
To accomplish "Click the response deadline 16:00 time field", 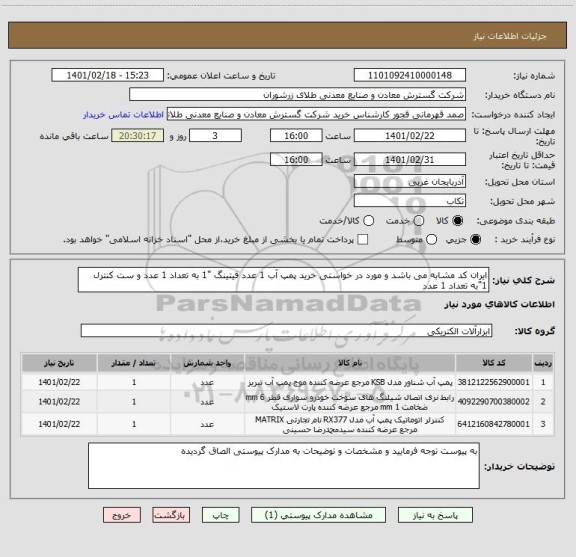I will tap(296, 136).
